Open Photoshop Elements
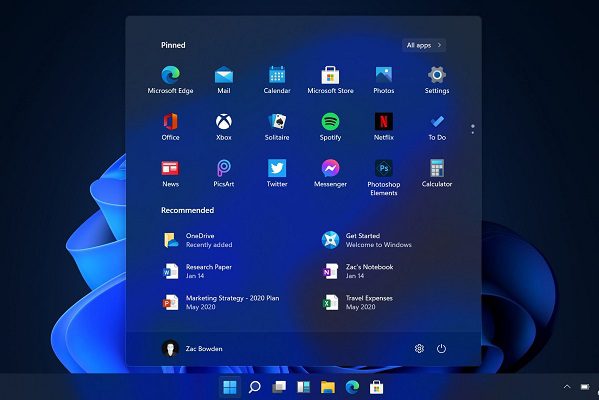 [x=384, y=178]
